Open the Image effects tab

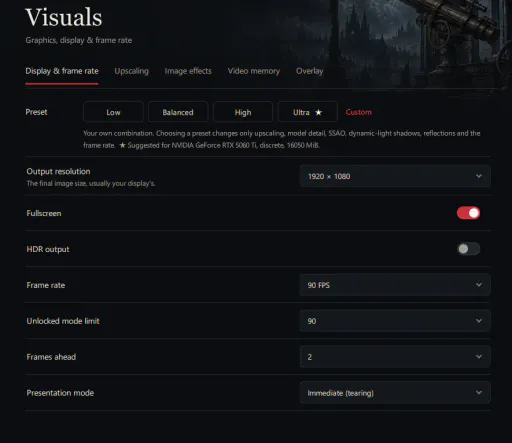tap(188, 71)
